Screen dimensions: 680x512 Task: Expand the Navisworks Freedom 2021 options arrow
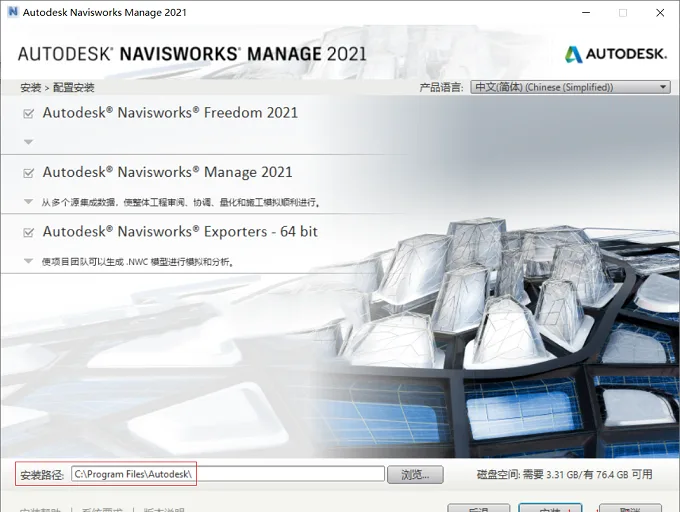(29, 142)
